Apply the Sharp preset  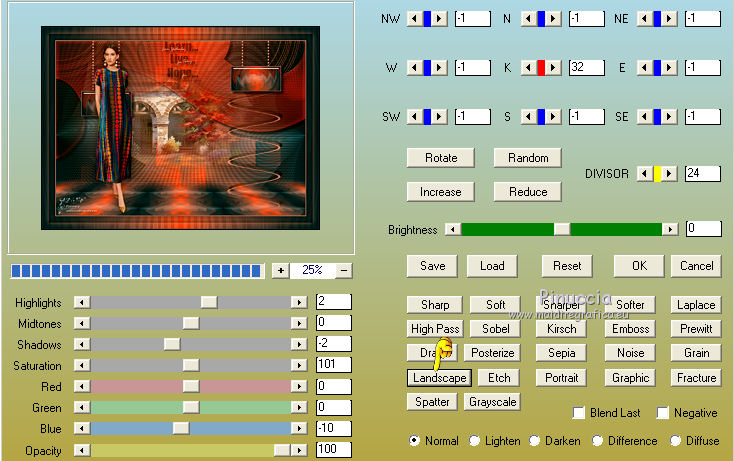[435, 305]
